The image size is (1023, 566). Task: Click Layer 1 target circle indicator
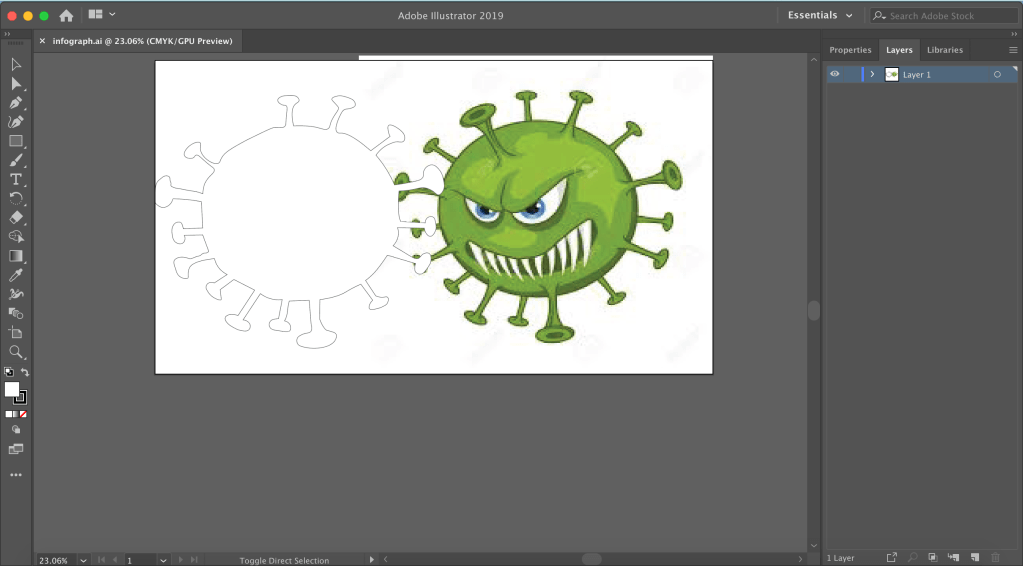click(997, 75)
